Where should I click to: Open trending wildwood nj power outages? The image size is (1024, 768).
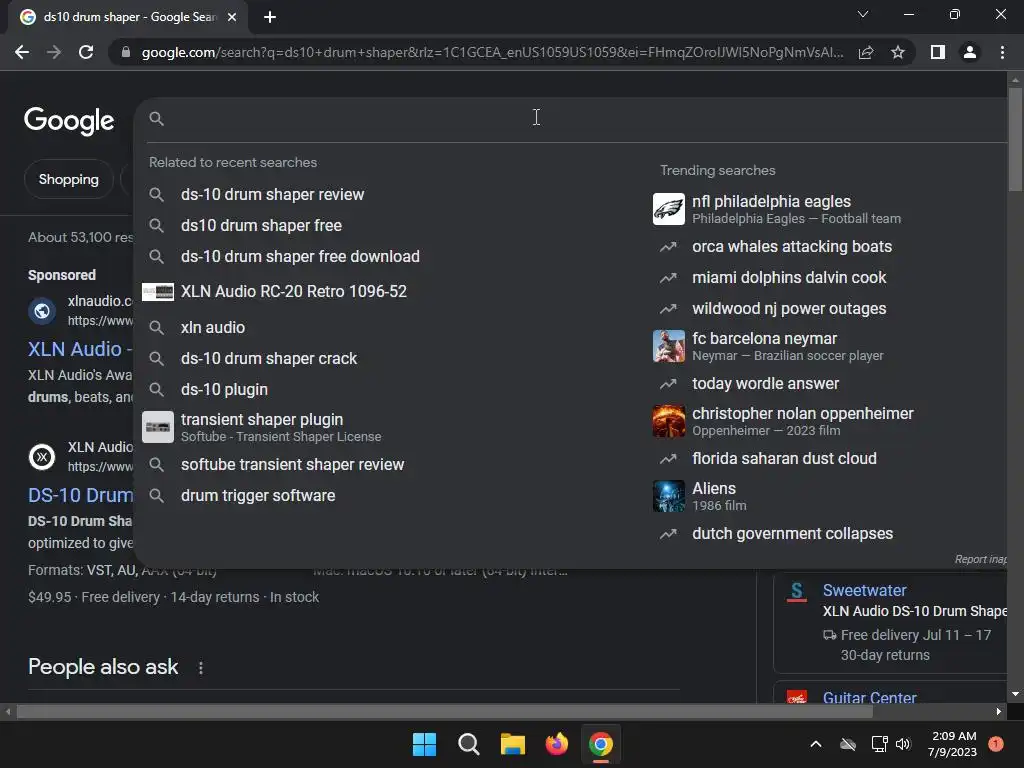click(789, 309)
